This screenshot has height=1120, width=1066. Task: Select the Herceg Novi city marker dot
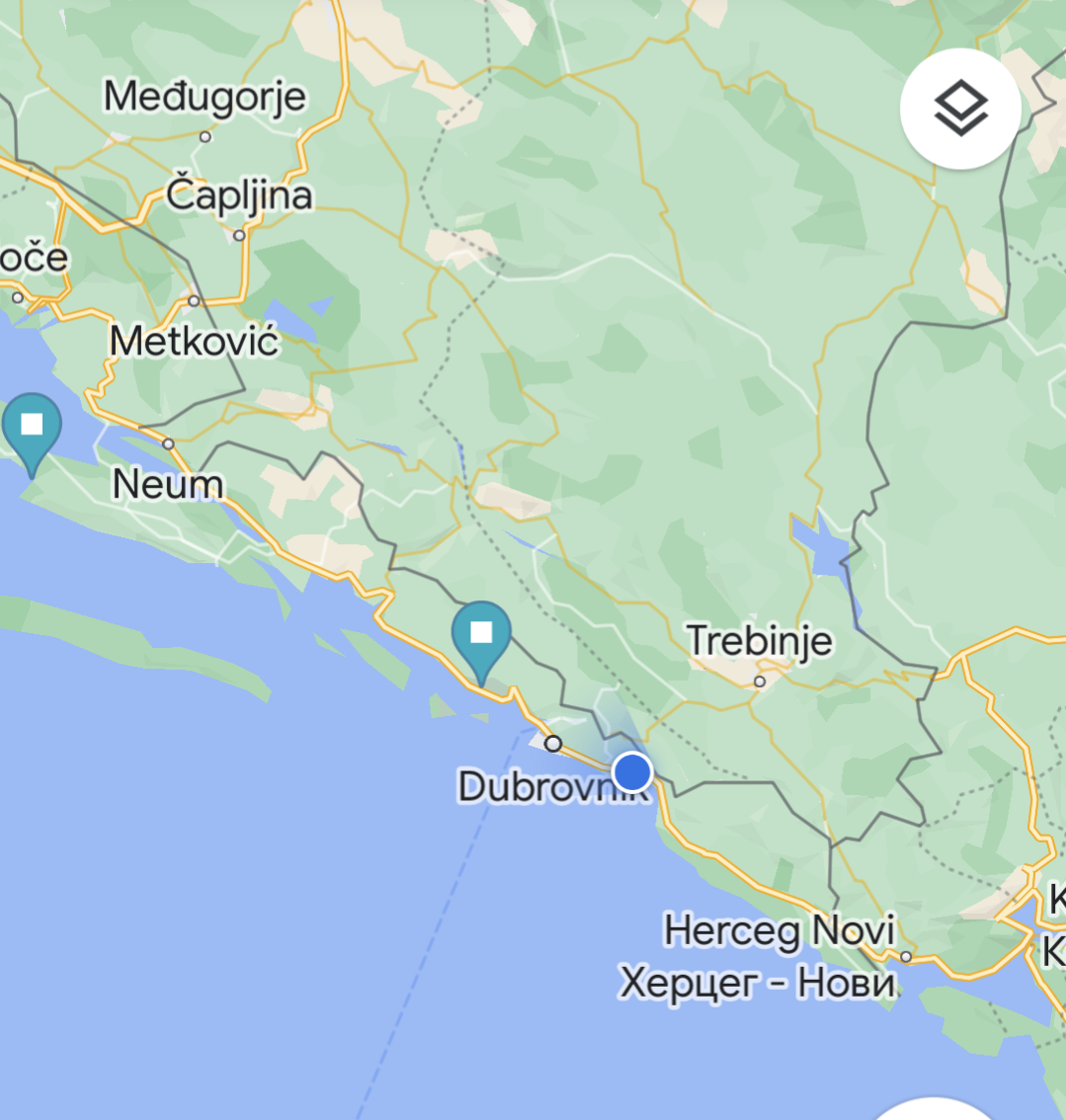pos(906,956)
